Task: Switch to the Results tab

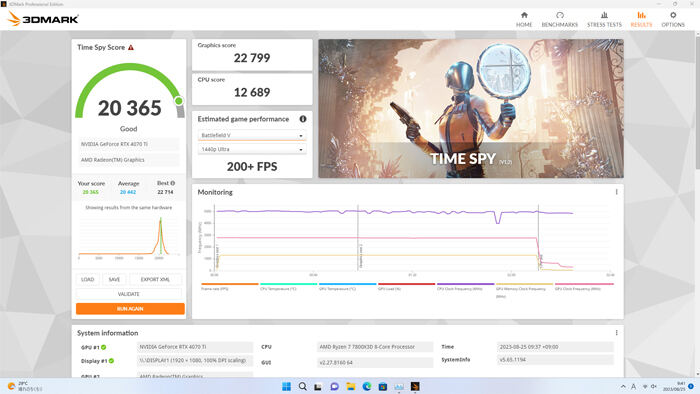Action: 641,19
